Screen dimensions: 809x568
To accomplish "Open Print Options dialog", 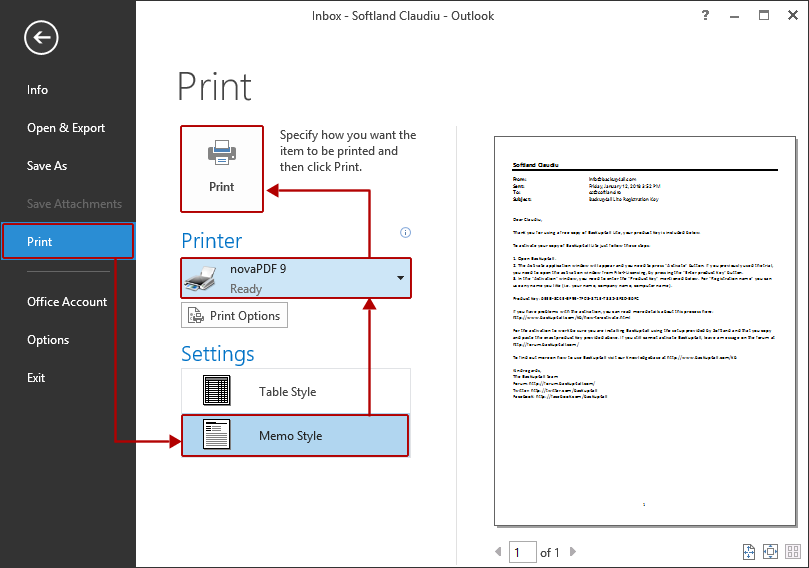I will click(x=234, y=316).
